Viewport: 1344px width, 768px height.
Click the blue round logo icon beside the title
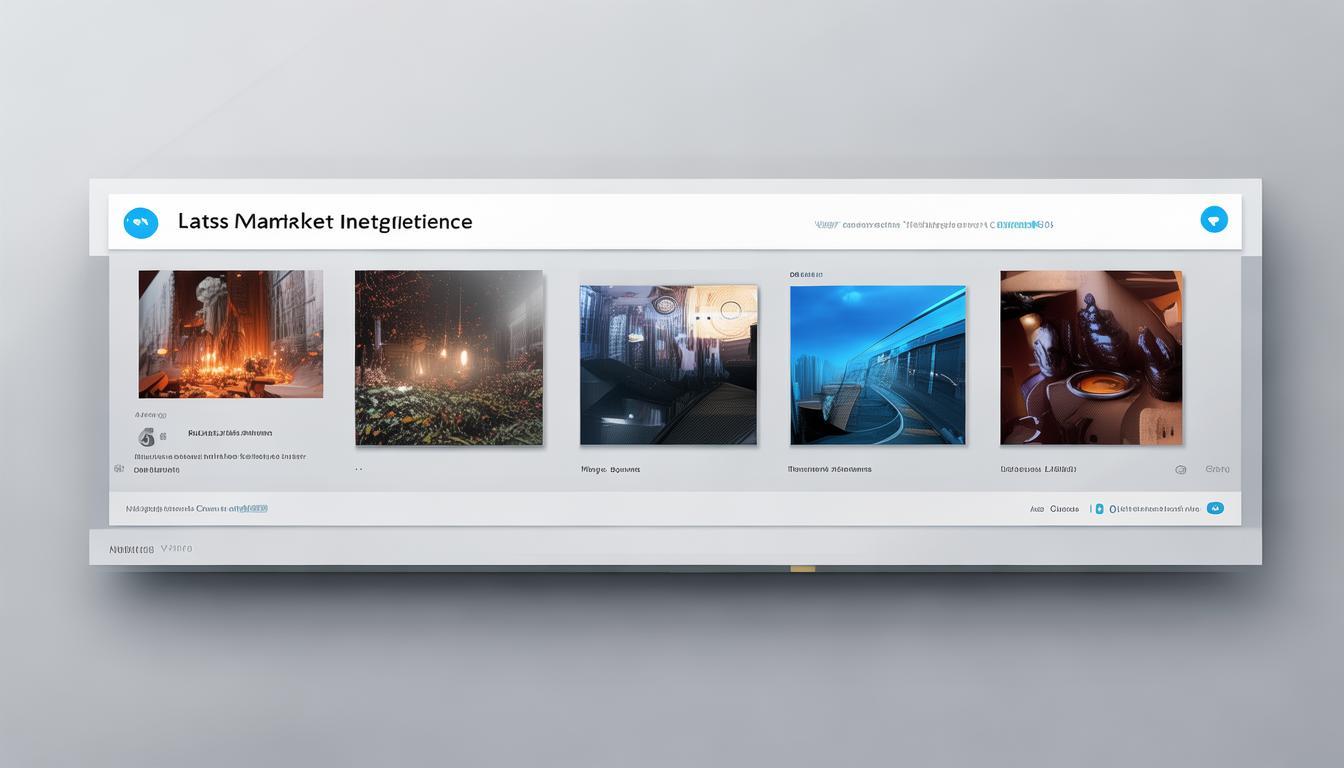(x=141, y=223)
